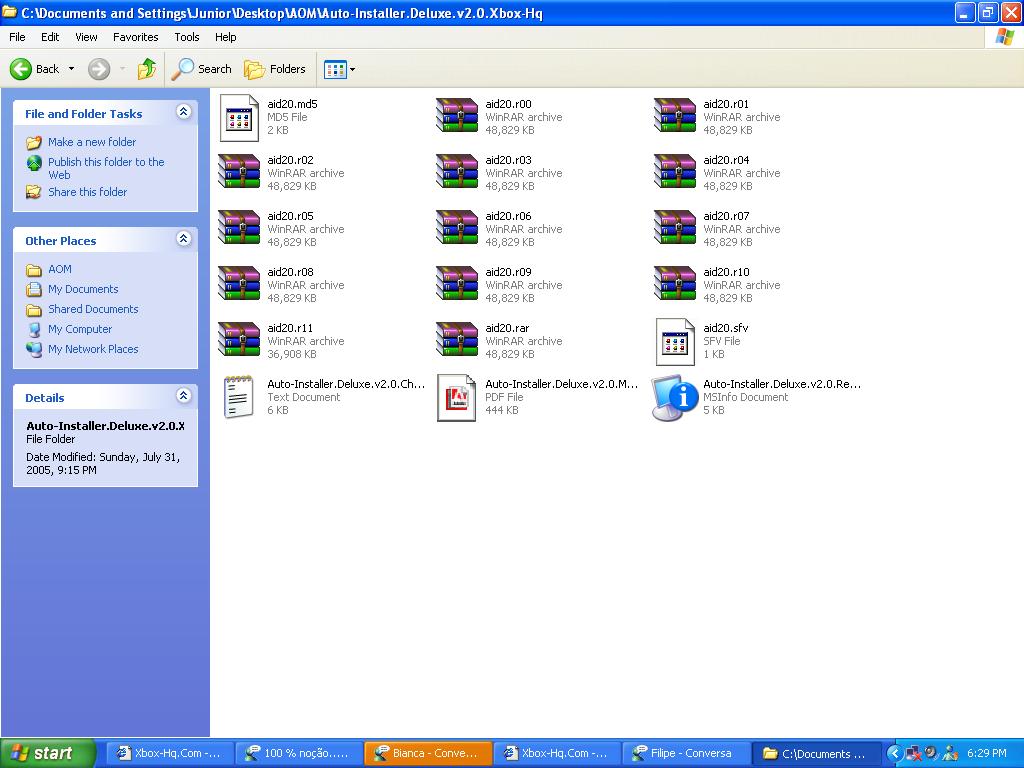Open the Search pane

(201, 69)
